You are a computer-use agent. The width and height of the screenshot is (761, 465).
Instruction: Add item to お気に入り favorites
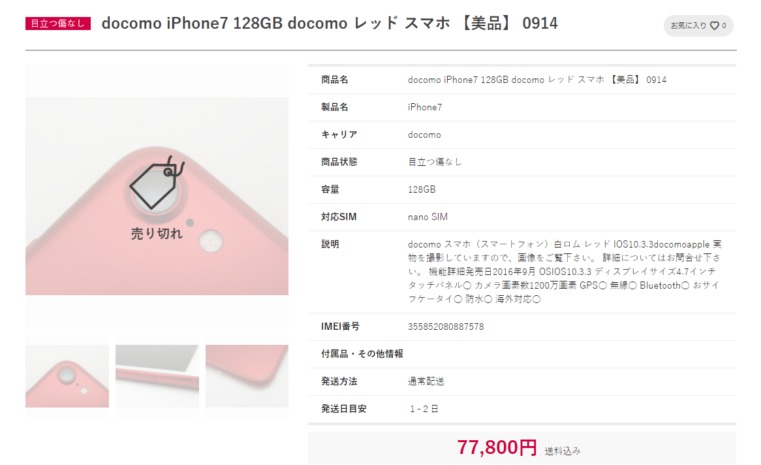coord(698,26)
